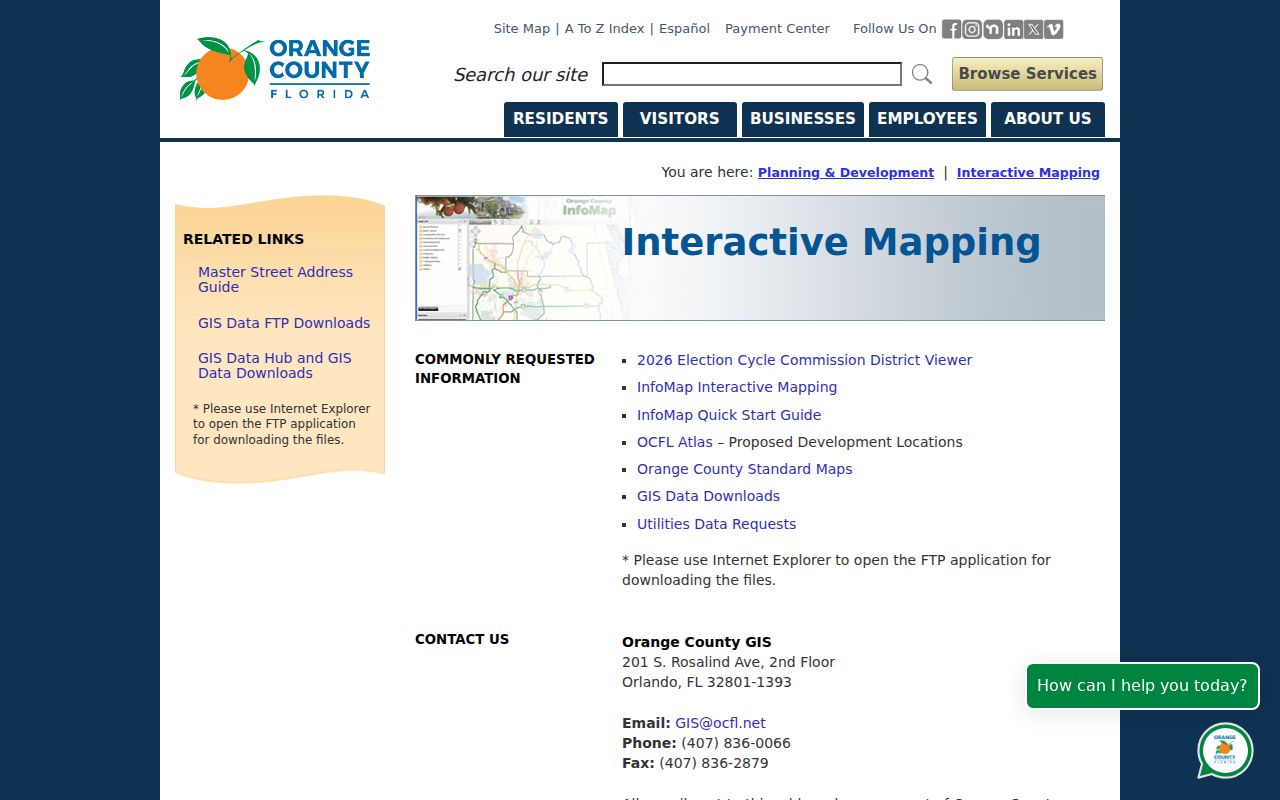Open 2026 Election Cycle Commission District Viewer
Viewport: 1280px width, 800px height.
click(804, 360)
